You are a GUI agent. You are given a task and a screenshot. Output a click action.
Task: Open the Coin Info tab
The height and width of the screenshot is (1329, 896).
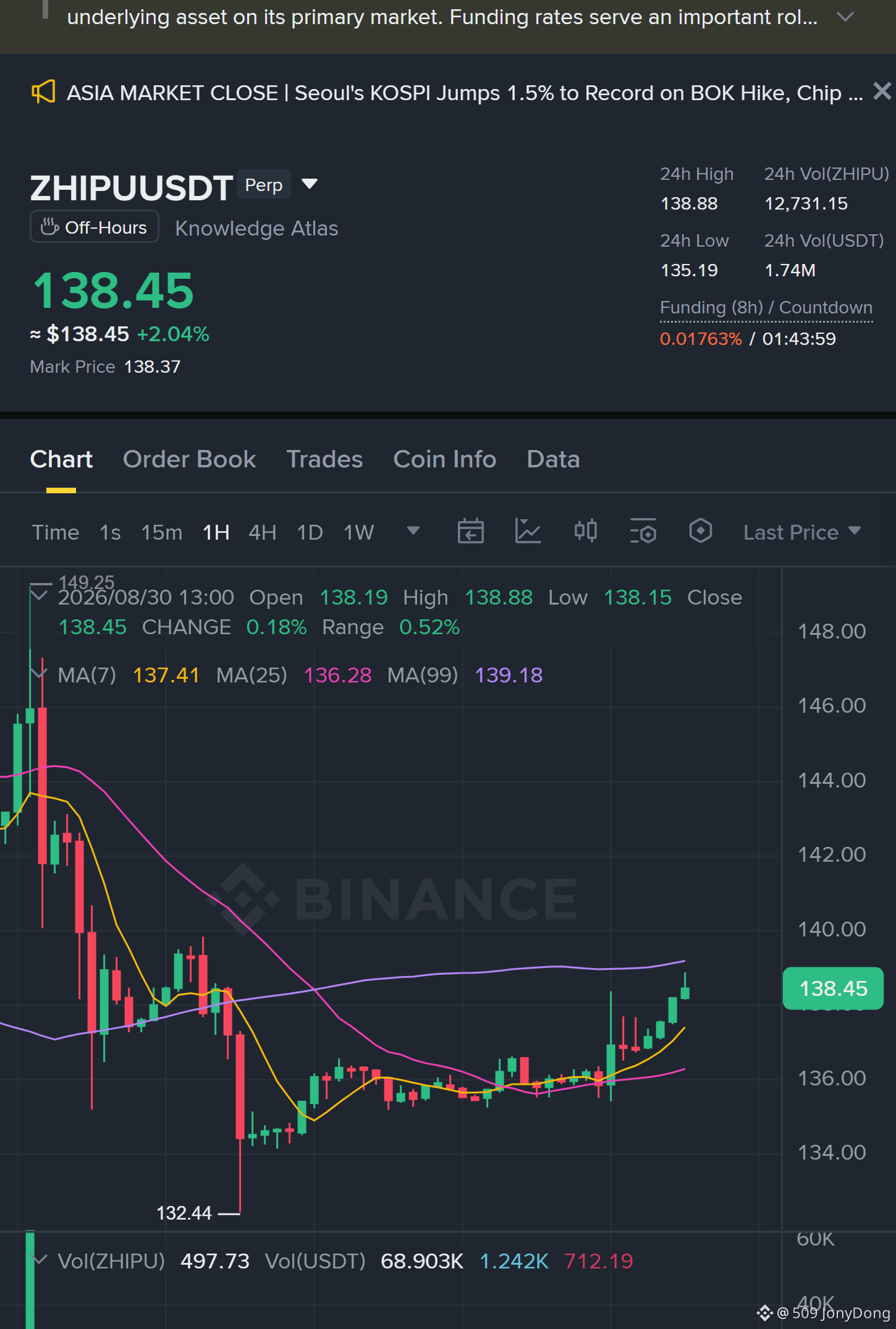pos(445,459)
